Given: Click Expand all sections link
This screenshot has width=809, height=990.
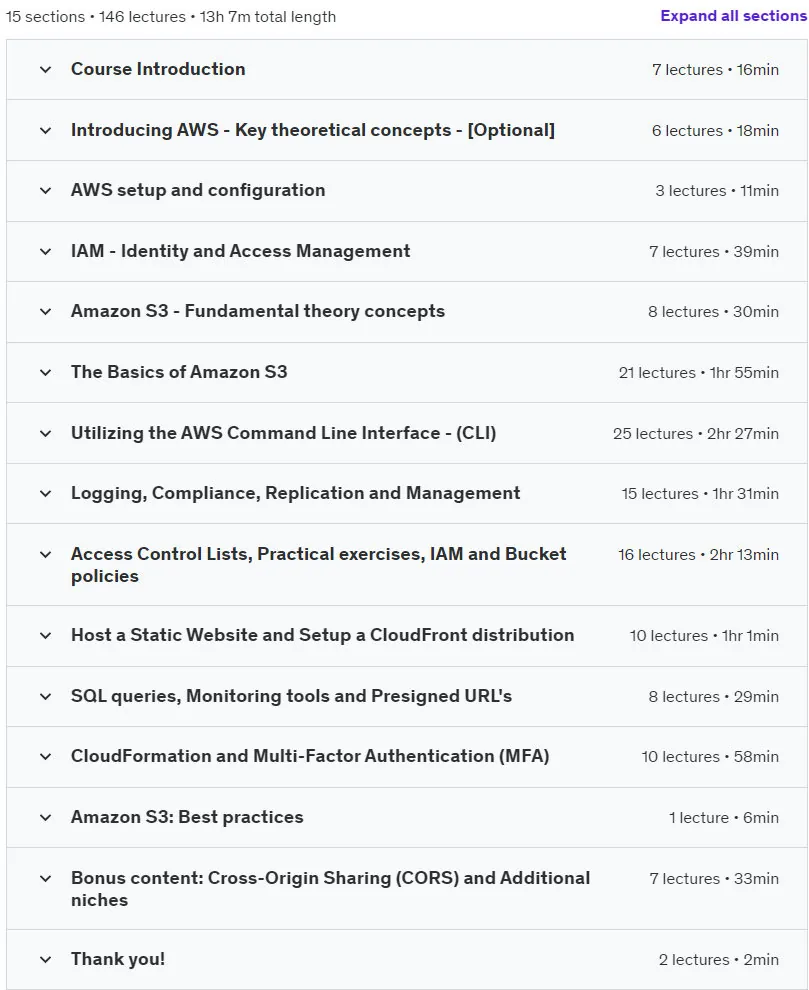Looking at the screenshot, I should (x=733, y=16).
